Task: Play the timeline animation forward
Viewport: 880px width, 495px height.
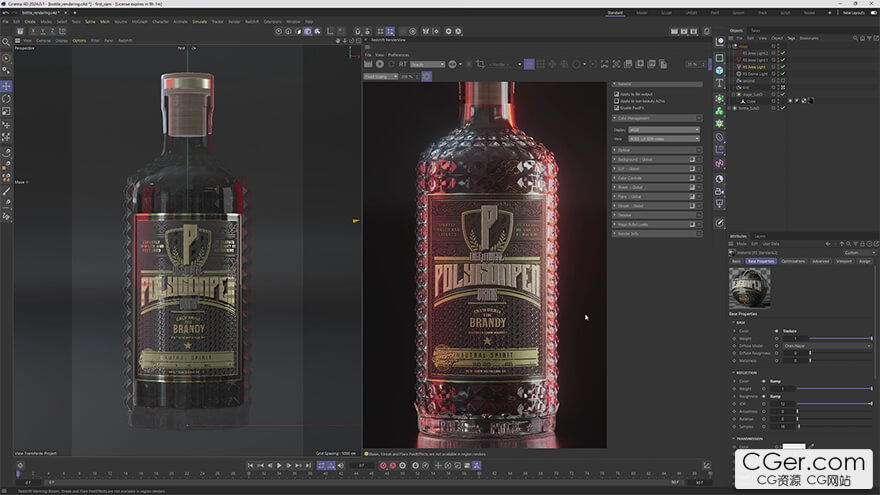Action: click(279, 465)
